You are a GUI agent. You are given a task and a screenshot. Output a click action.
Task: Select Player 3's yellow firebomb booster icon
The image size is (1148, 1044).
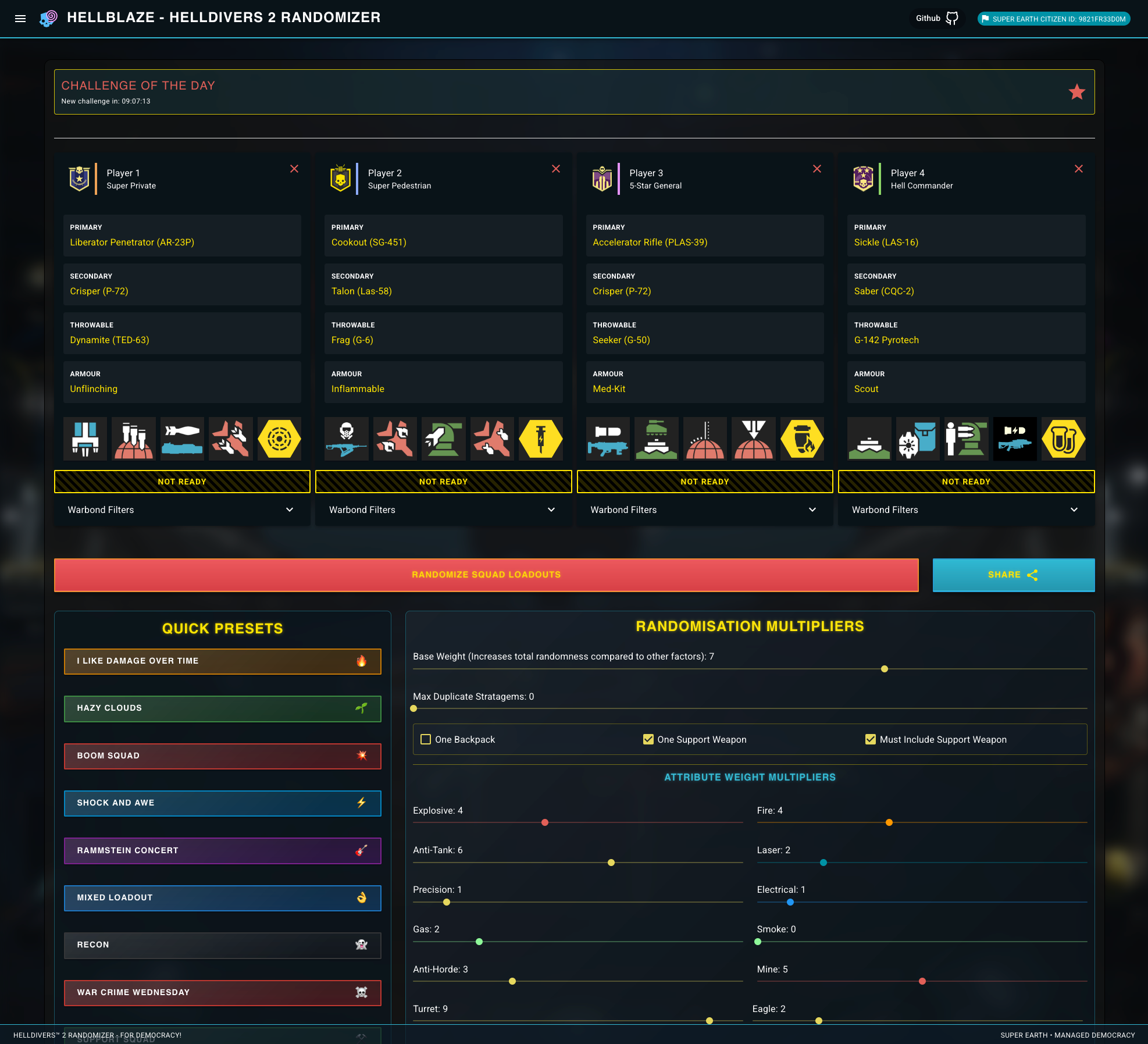(x=803, y=439)
